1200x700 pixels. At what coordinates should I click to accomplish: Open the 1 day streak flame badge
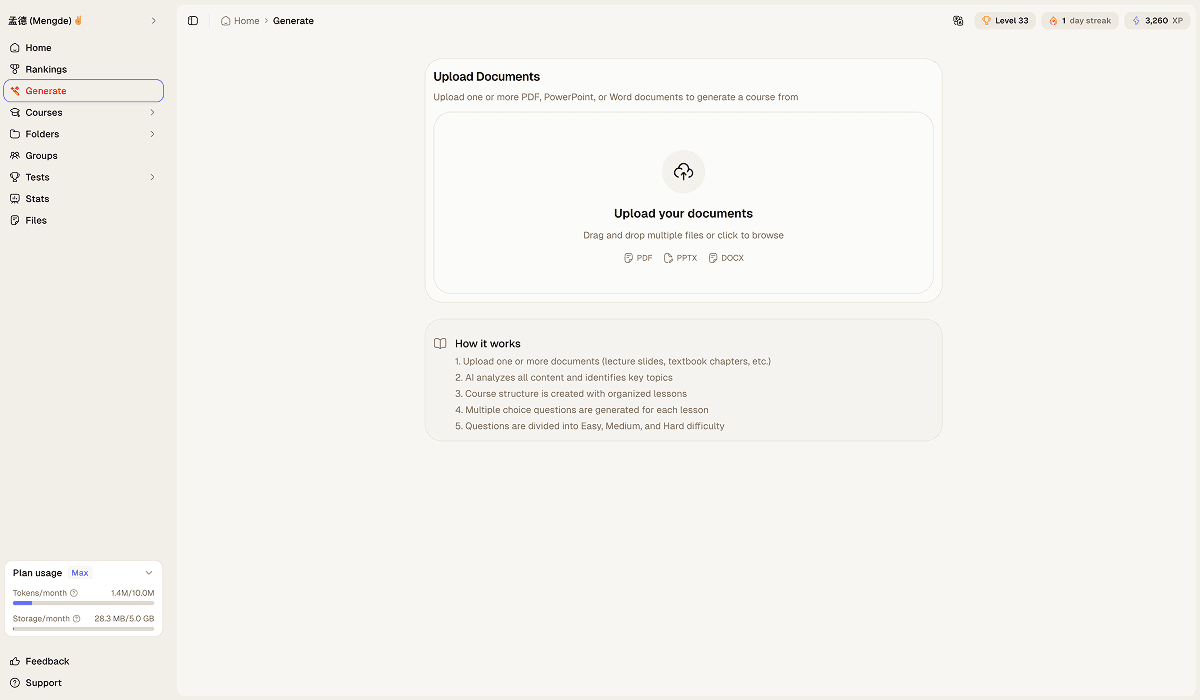tap(1079, 20)
